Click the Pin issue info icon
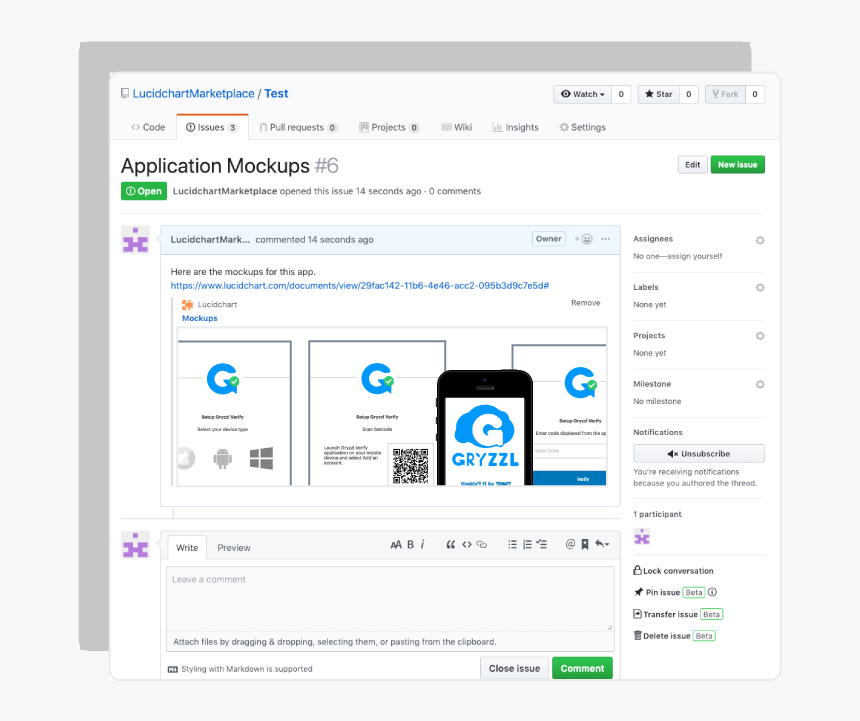Viewport: 860px width, 721px height. (x=712, y=592)
